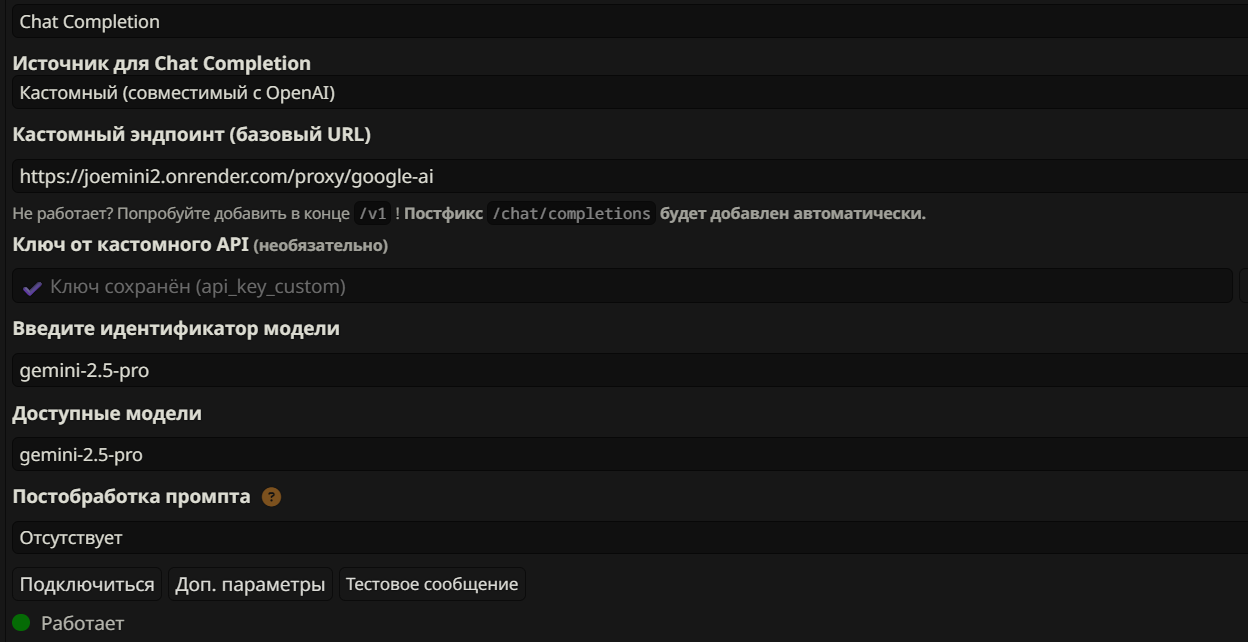Click the prompt post-processing help question mark
Image resolution: width=1256 pixels, height=644 pixels.
click(271, 497)
